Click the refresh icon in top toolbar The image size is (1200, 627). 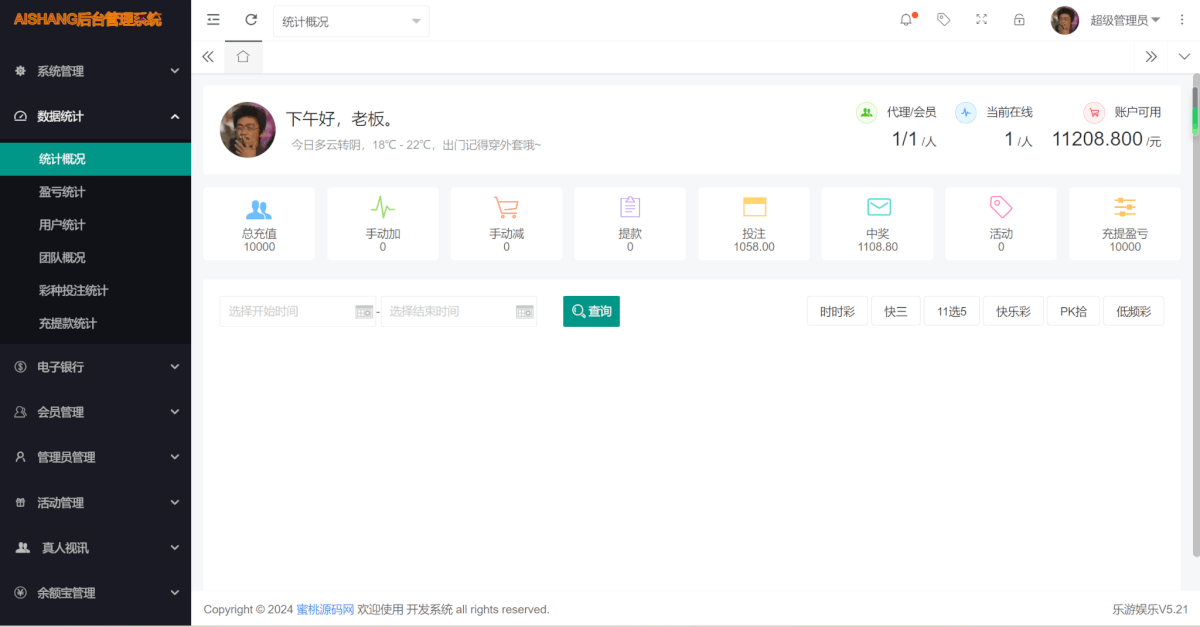click(251, 20)
